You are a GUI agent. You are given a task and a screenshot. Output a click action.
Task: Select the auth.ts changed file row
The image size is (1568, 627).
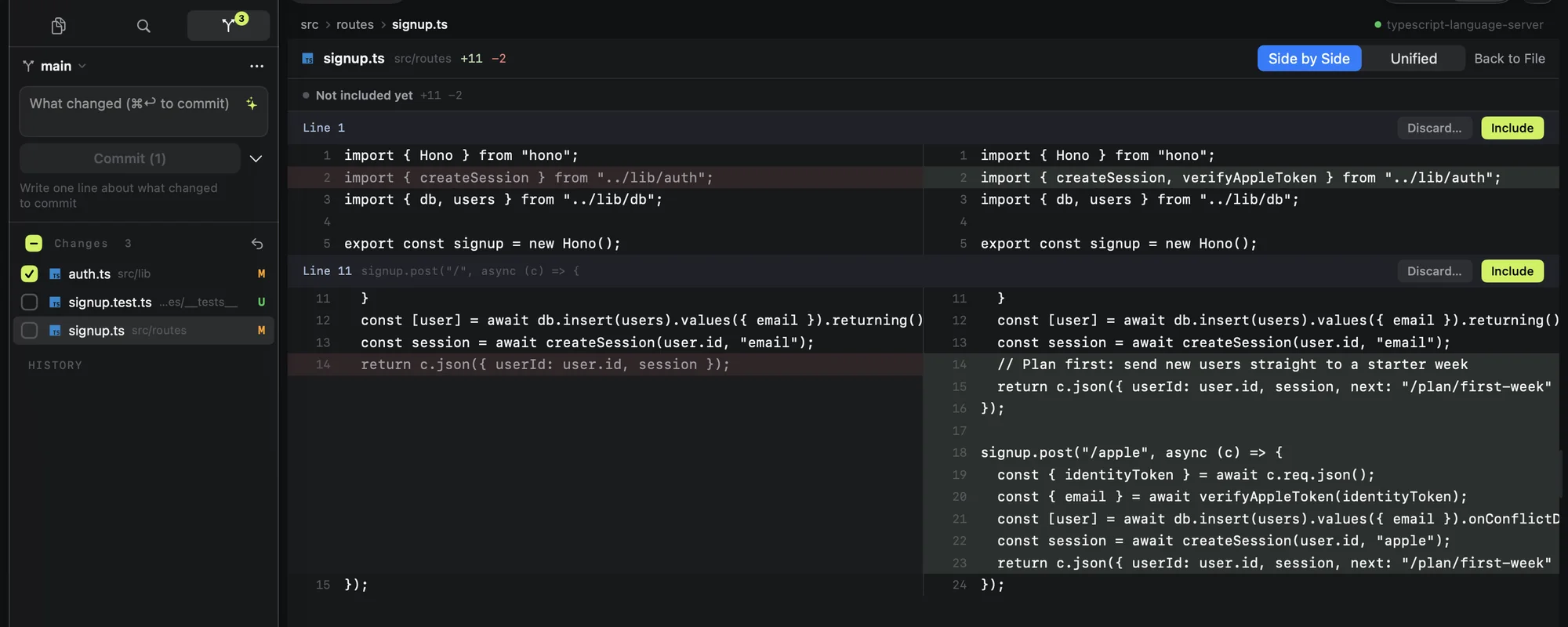(144, 274)
